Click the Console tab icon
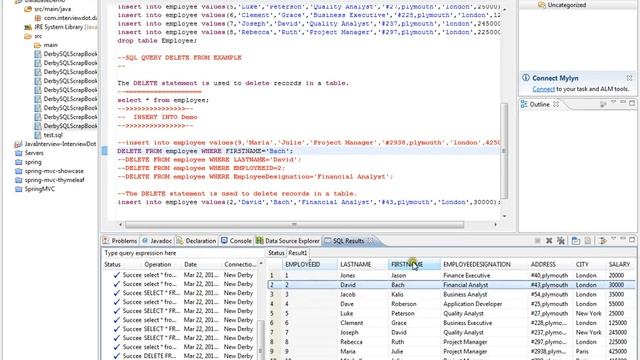 coord(224,240)
